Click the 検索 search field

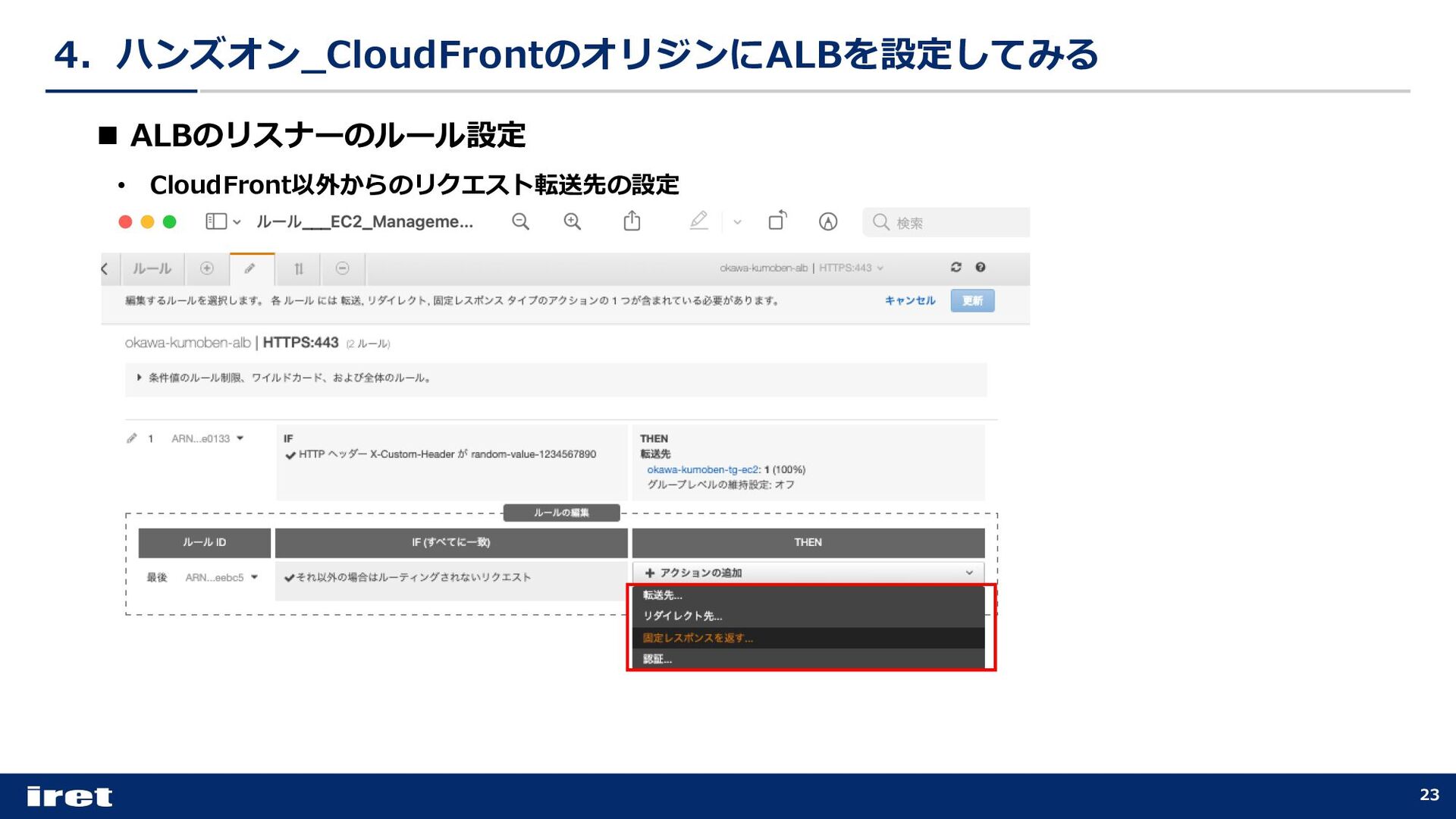[x=946, y=222]
